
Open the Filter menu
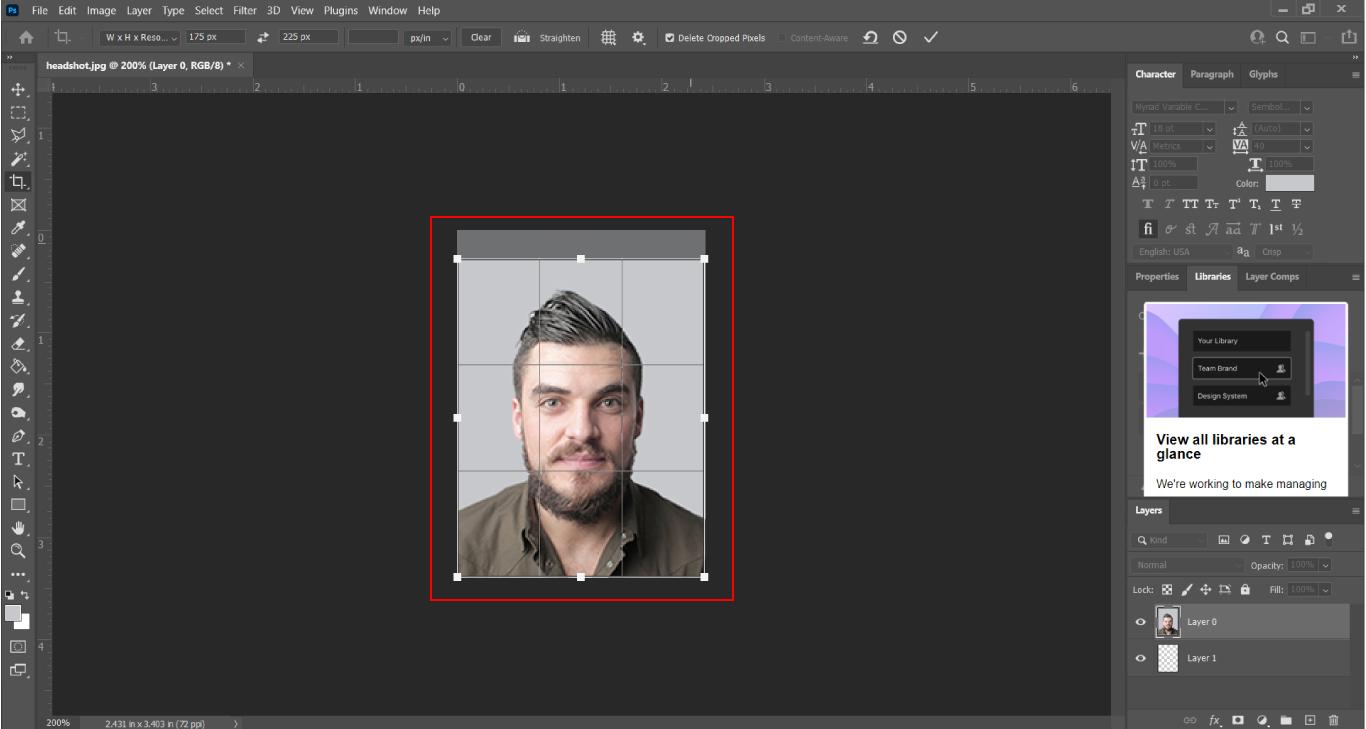pyautogui.click(x=245, y=10)
